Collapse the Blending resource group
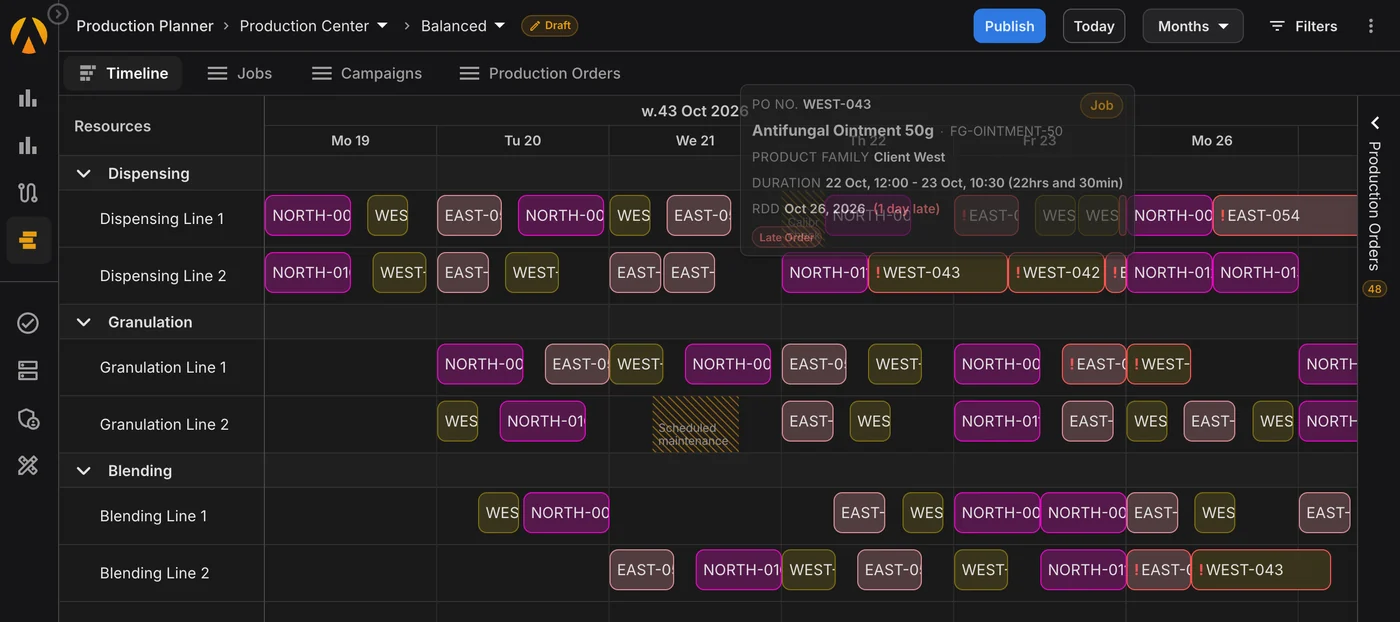The image size is (1400, 622). [x=84, y=471]
